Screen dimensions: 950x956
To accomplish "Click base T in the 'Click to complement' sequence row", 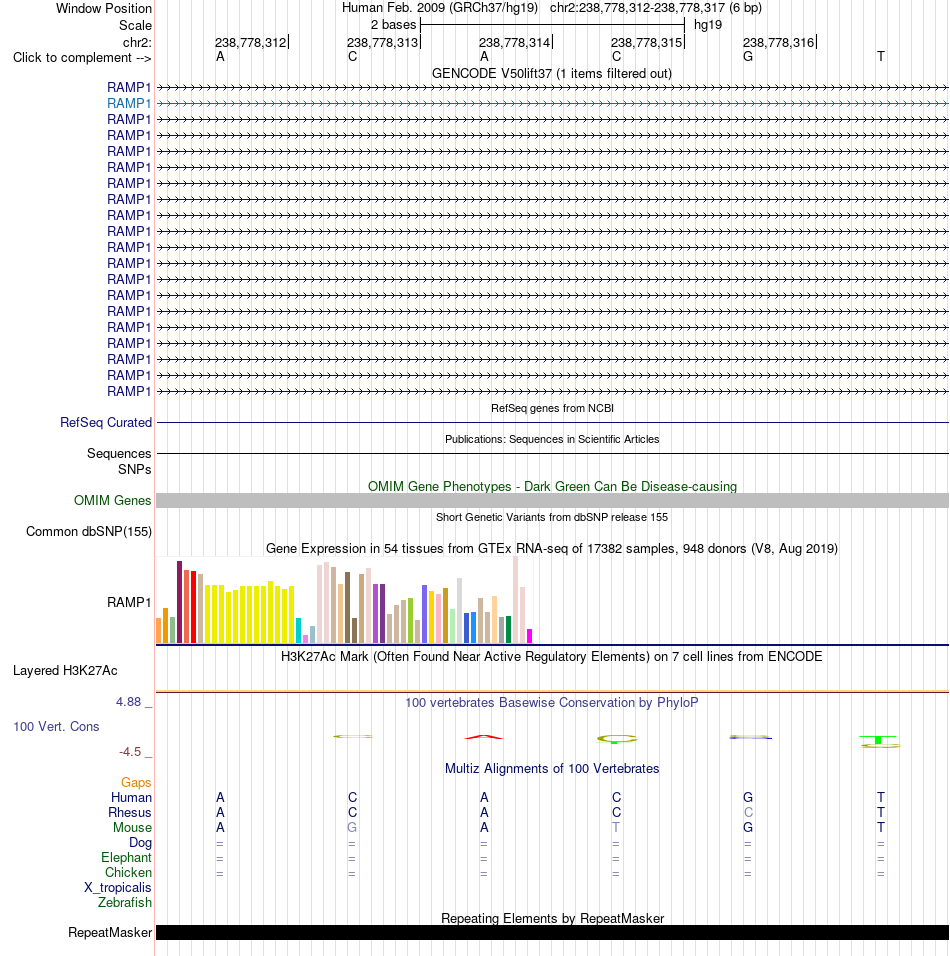I will (x=880, y=57).
